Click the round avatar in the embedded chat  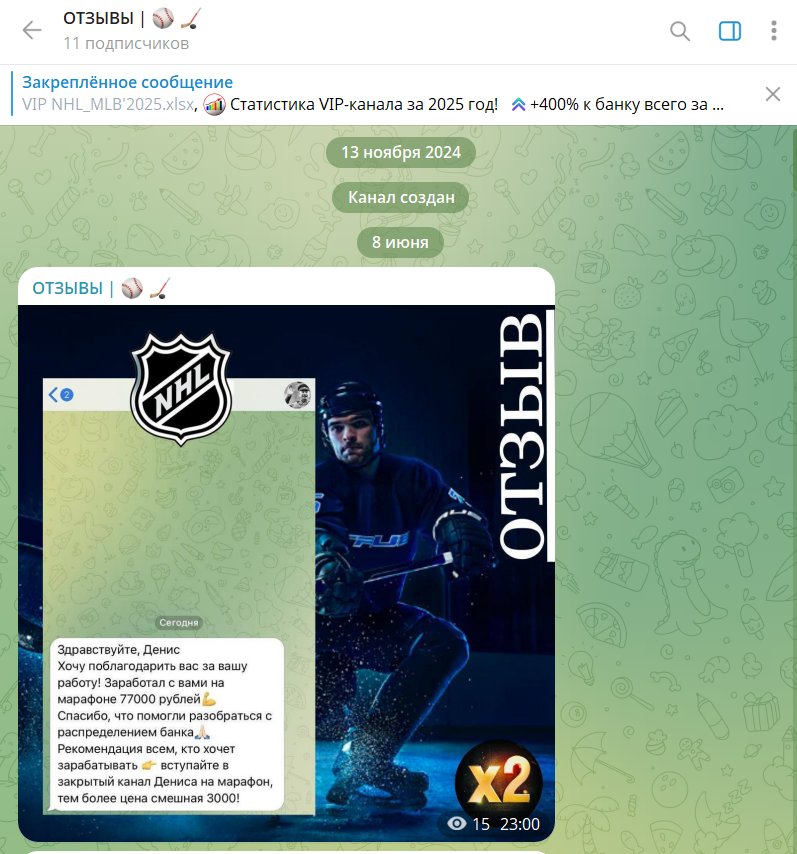[297, 395]
